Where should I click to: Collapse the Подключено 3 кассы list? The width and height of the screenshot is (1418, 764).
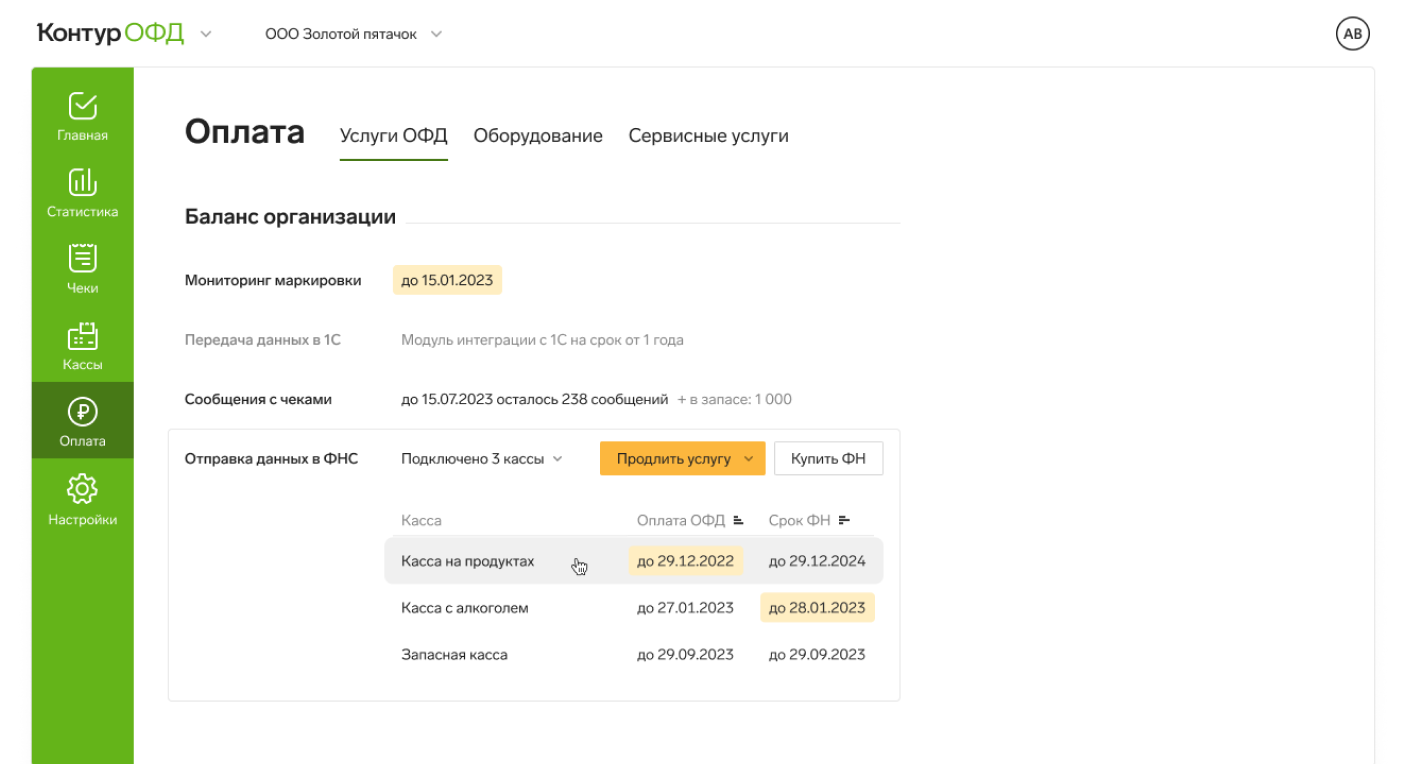[x=482, y=459]
